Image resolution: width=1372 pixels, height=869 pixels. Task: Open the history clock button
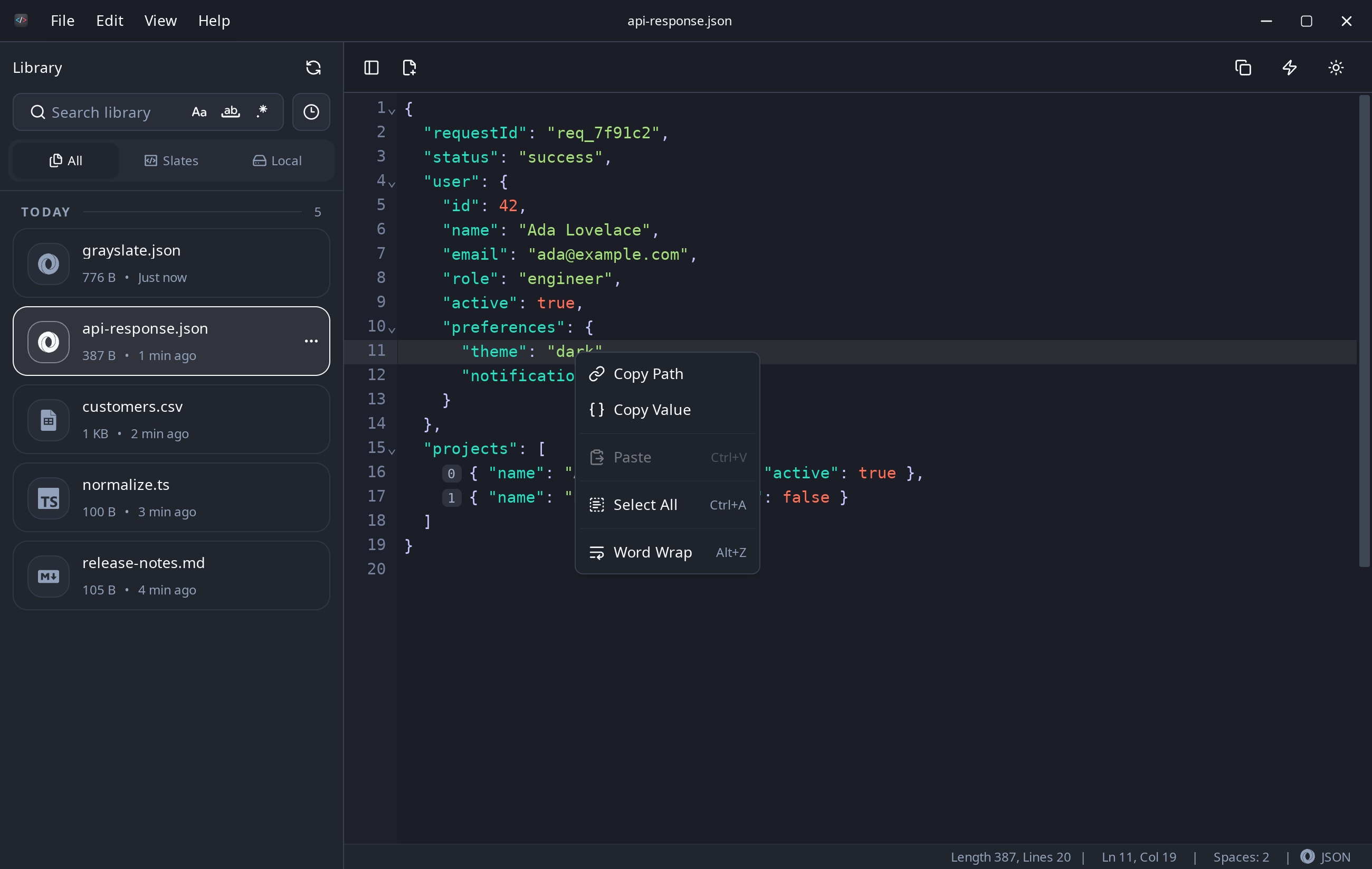click(x=311, y=112)
